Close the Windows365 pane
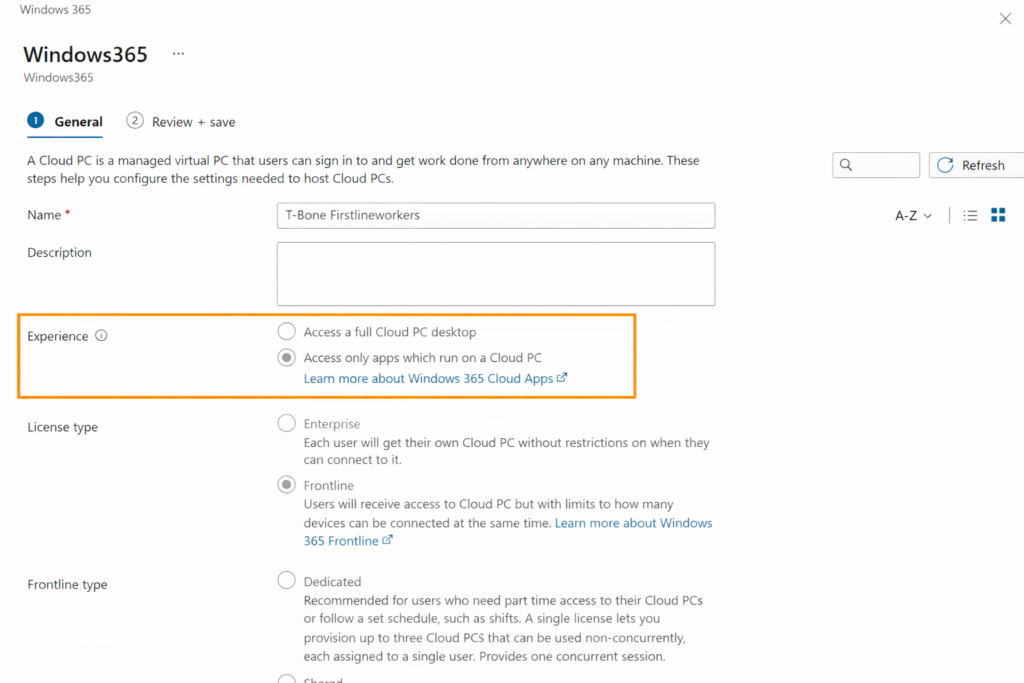 pyautogui.click(x=1005, y=19)
